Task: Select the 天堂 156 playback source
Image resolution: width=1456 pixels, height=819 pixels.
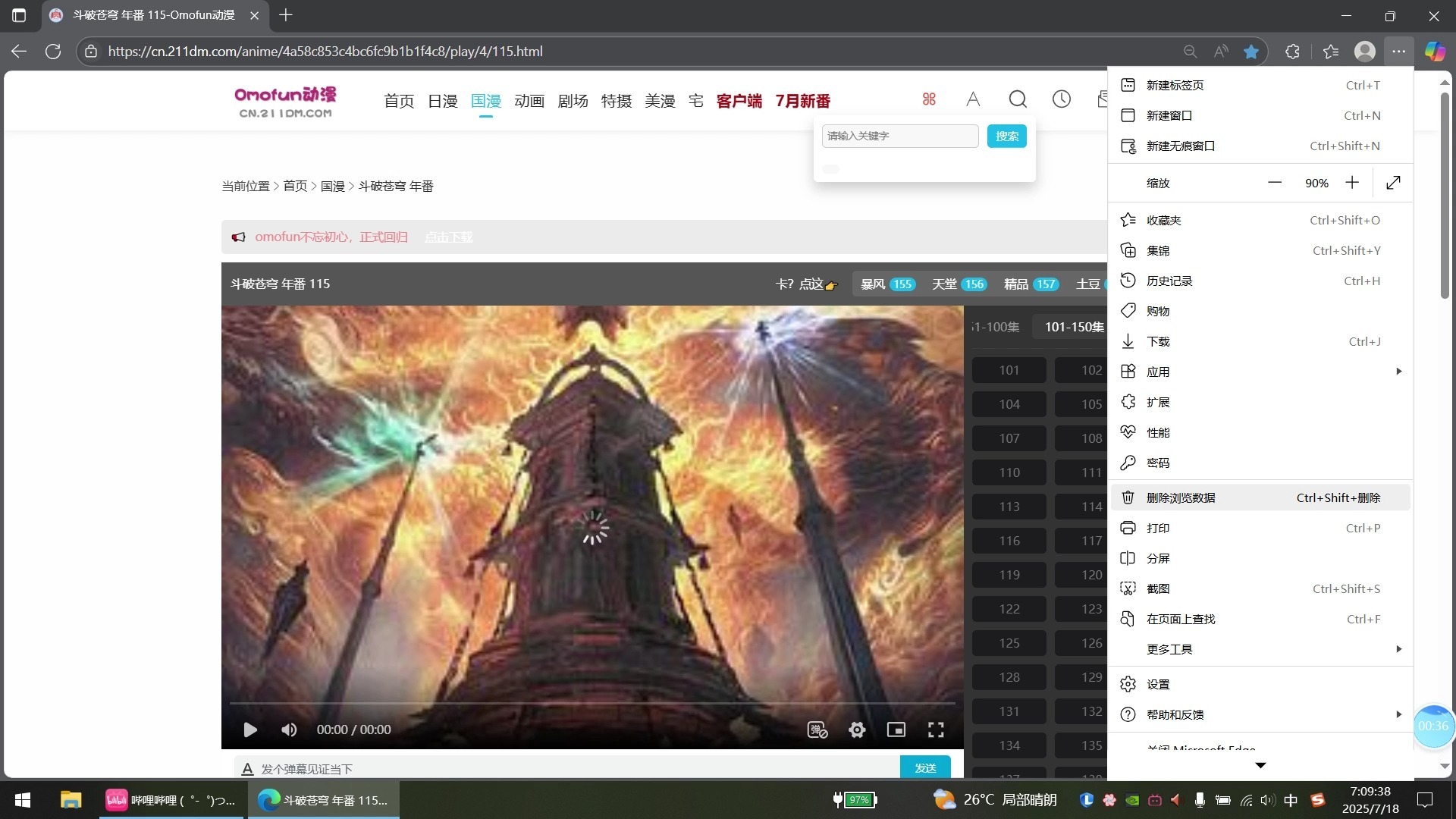Action: coord(959,284)
